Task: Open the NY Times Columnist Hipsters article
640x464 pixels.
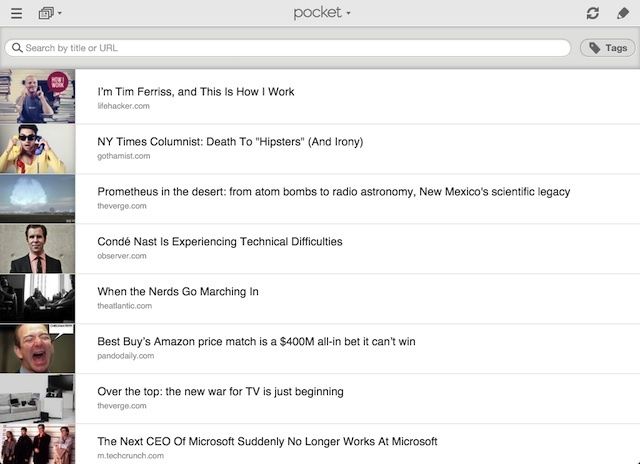Action: point(230,142)
